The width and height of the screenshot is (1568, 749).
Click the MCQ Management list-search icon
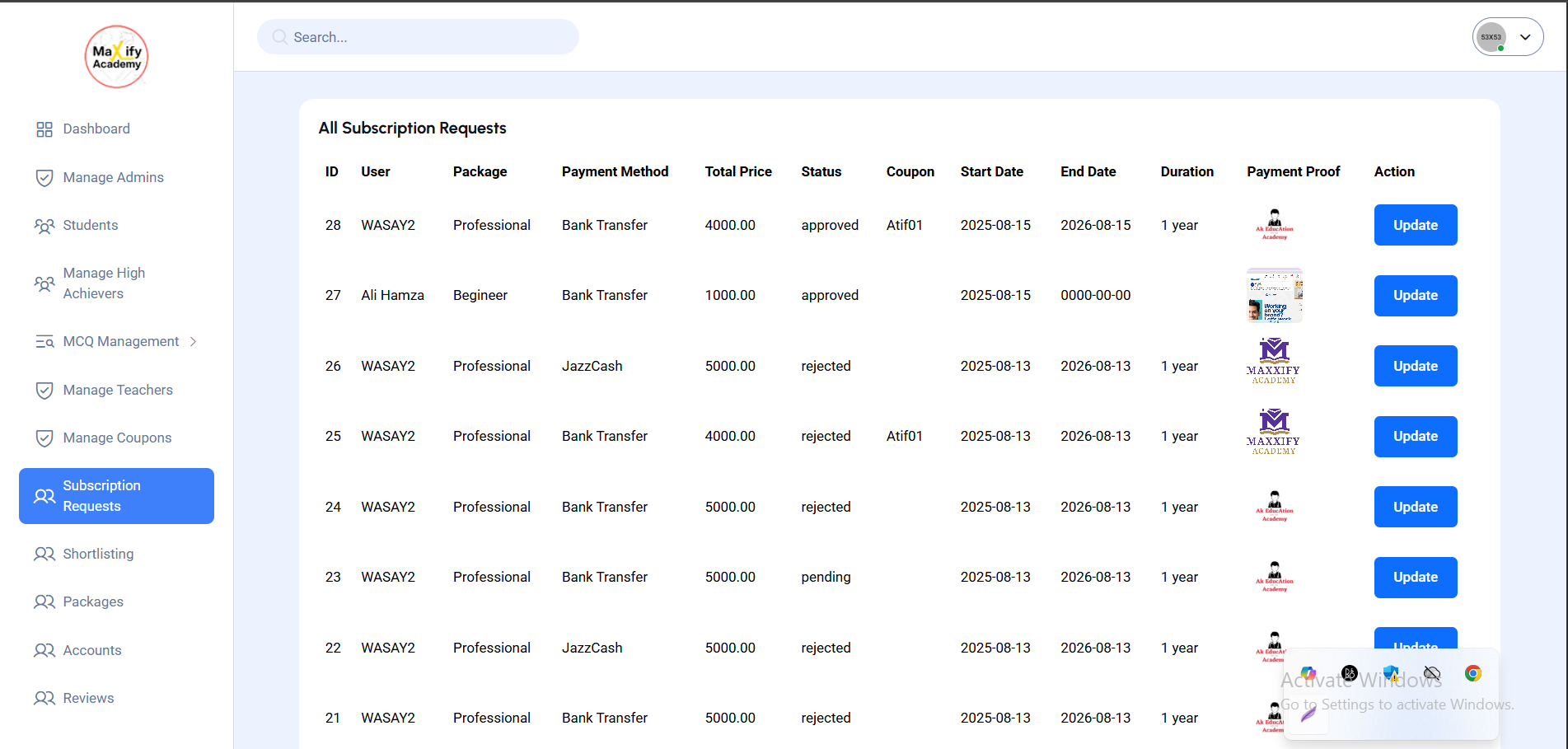[x=44, y=342]
